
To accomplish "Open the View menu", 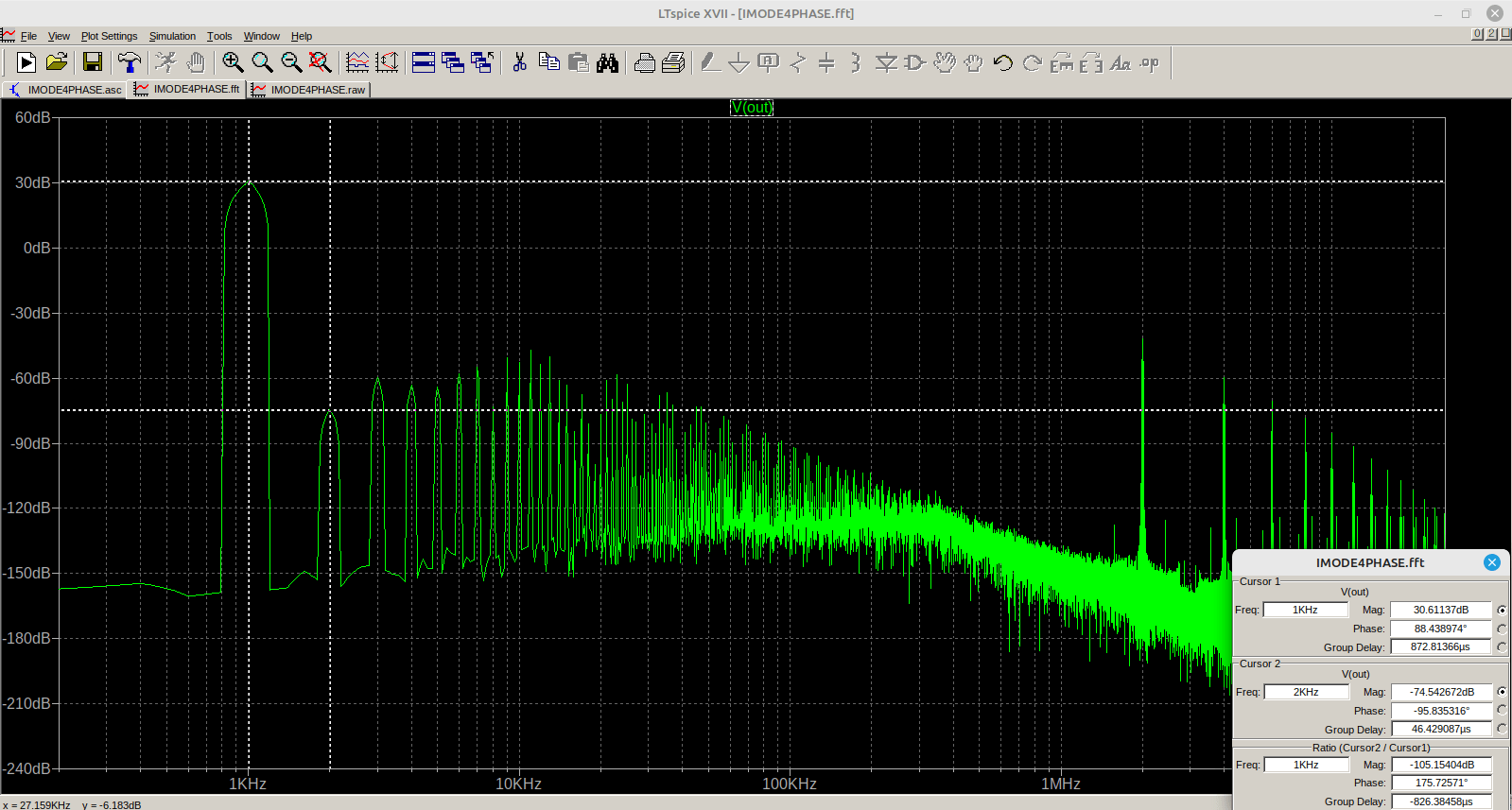I will point(59,36).
